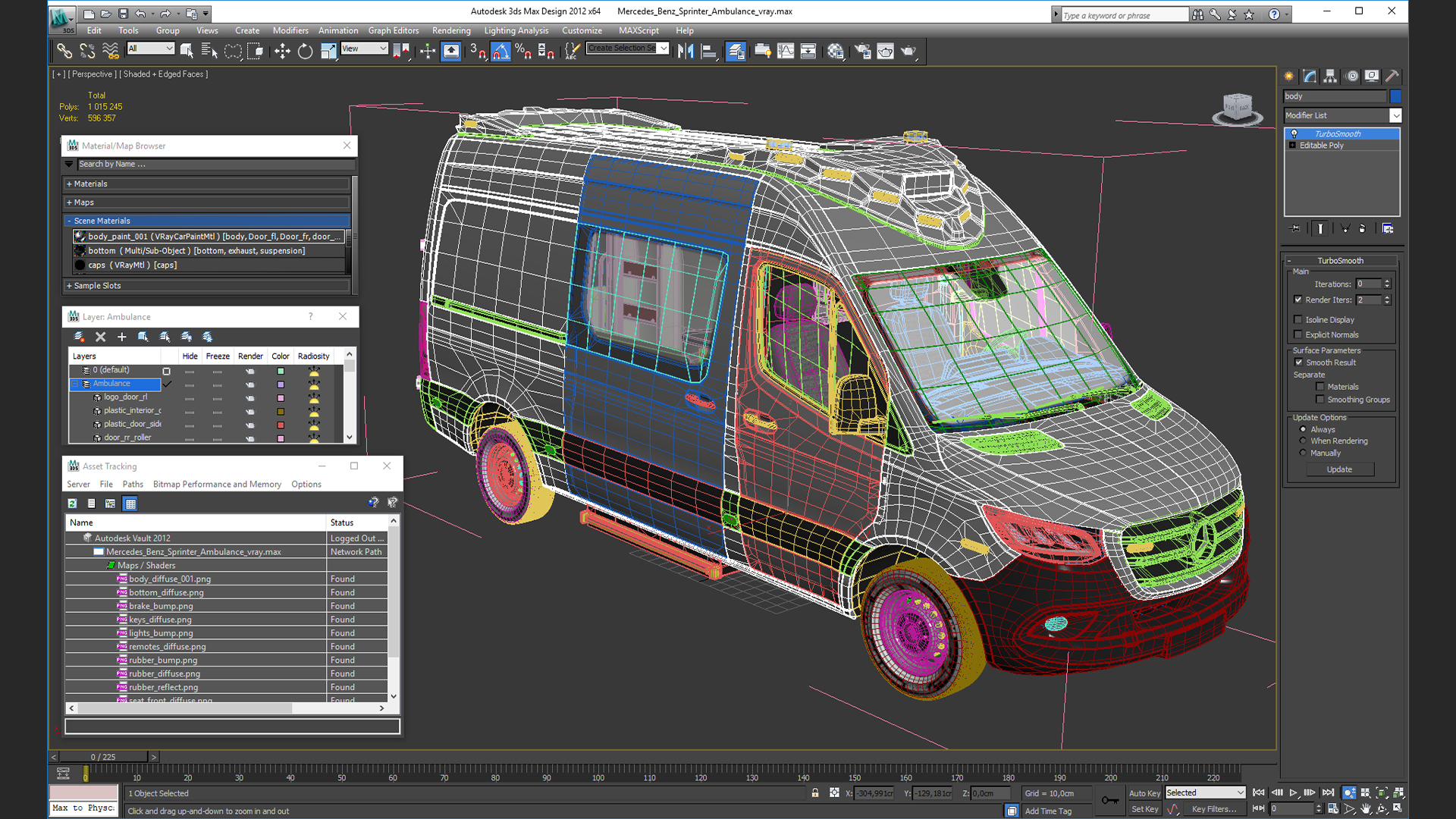Open Key Filters dialog button
1456x819 pixels.
pos(1213,809)
